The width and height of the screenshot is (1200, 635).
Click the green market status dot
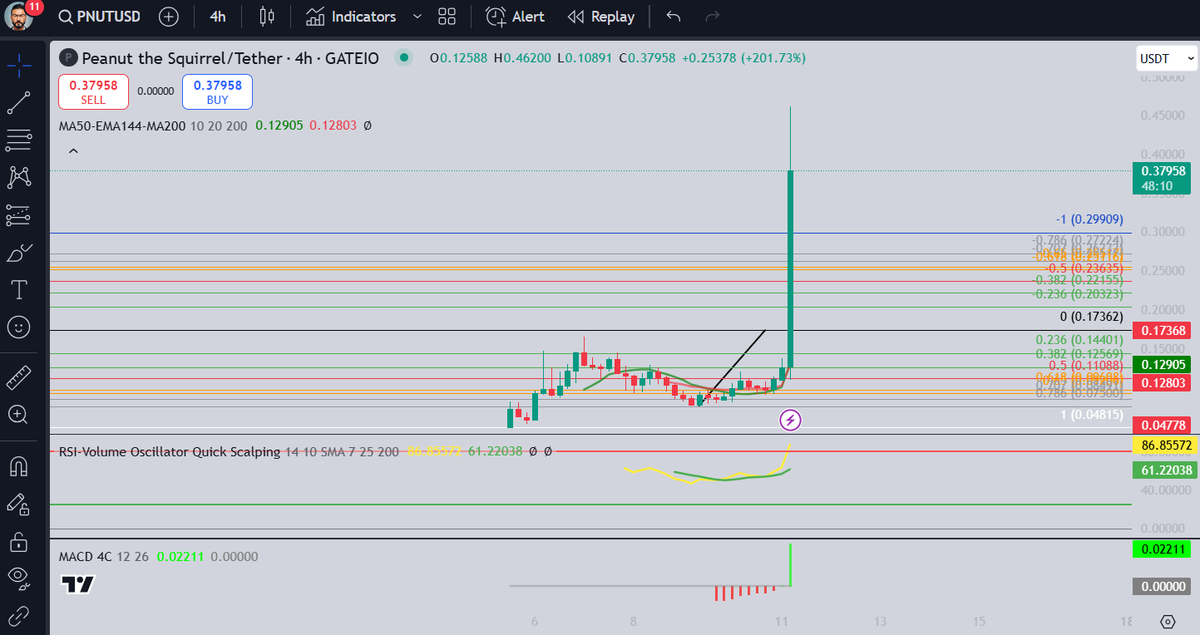pyautogui.click(x=404, y=58)
